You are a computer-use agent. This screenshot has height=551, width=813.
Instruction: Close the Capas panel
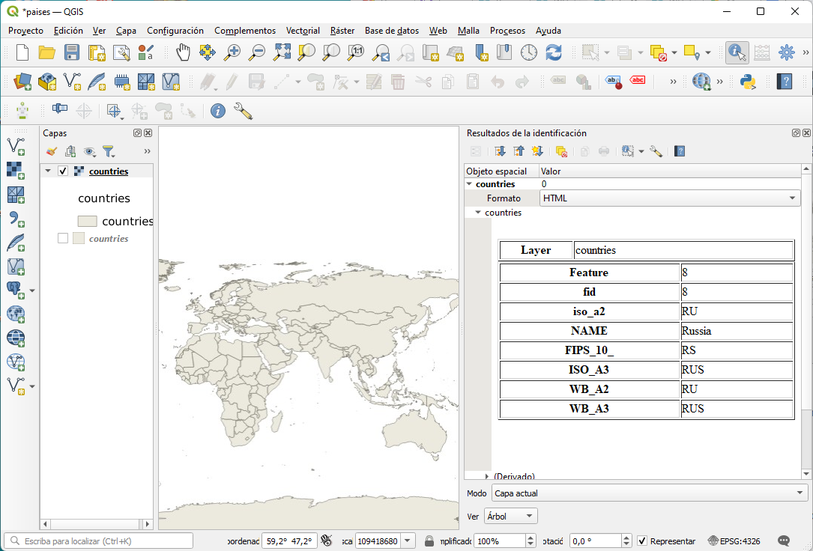pyautogui.click(x=148, y=133)
